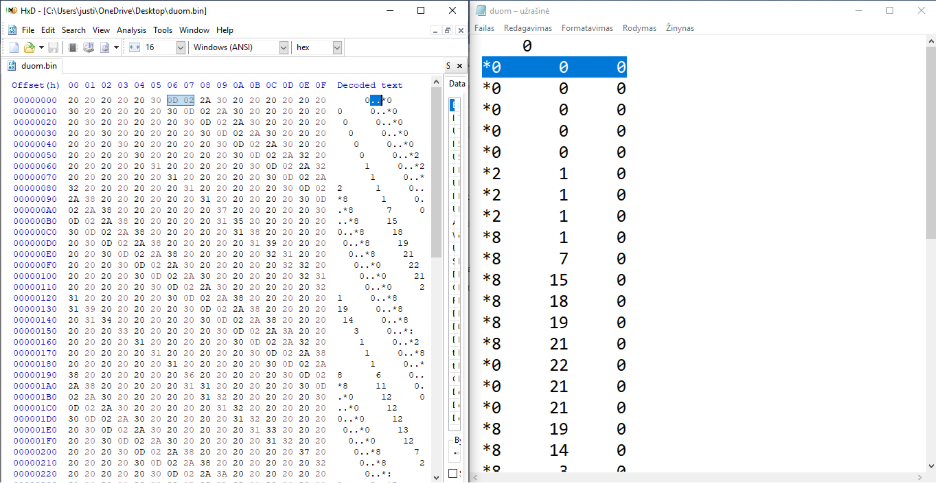Expand the hex offset base dropdown
The height and width of the screenshot is (483, 936).
click(337, 47)
